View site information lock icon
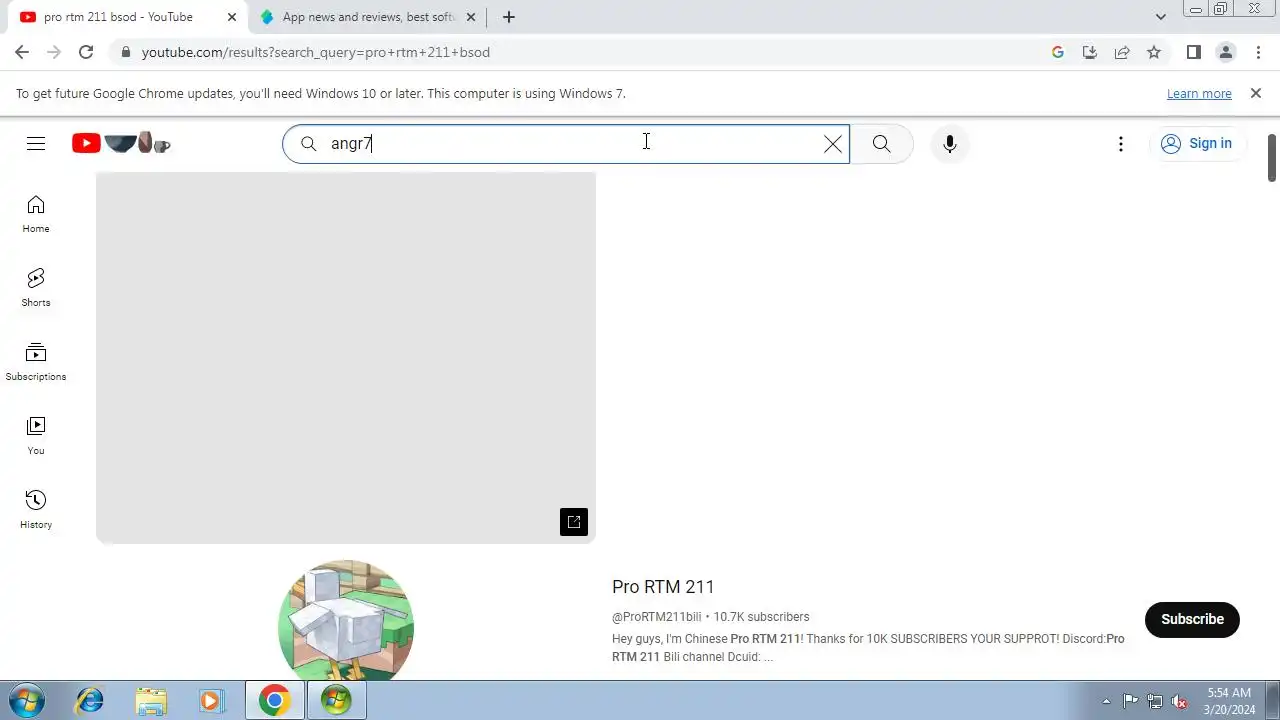 coord(125,52)
